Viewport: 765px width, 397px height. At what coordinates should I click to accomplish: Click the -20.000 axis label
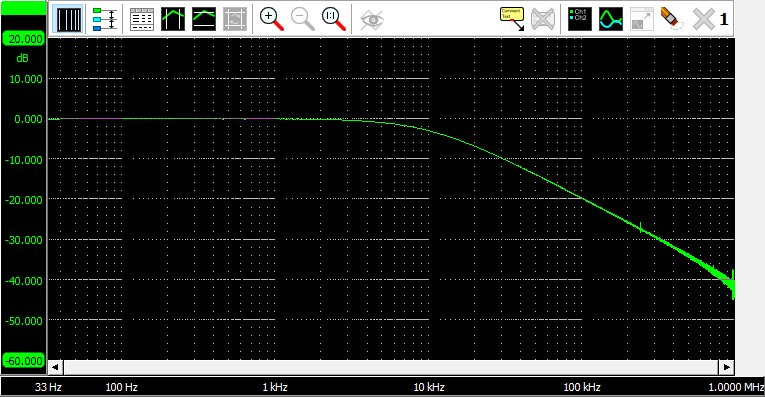click(24, 200)
